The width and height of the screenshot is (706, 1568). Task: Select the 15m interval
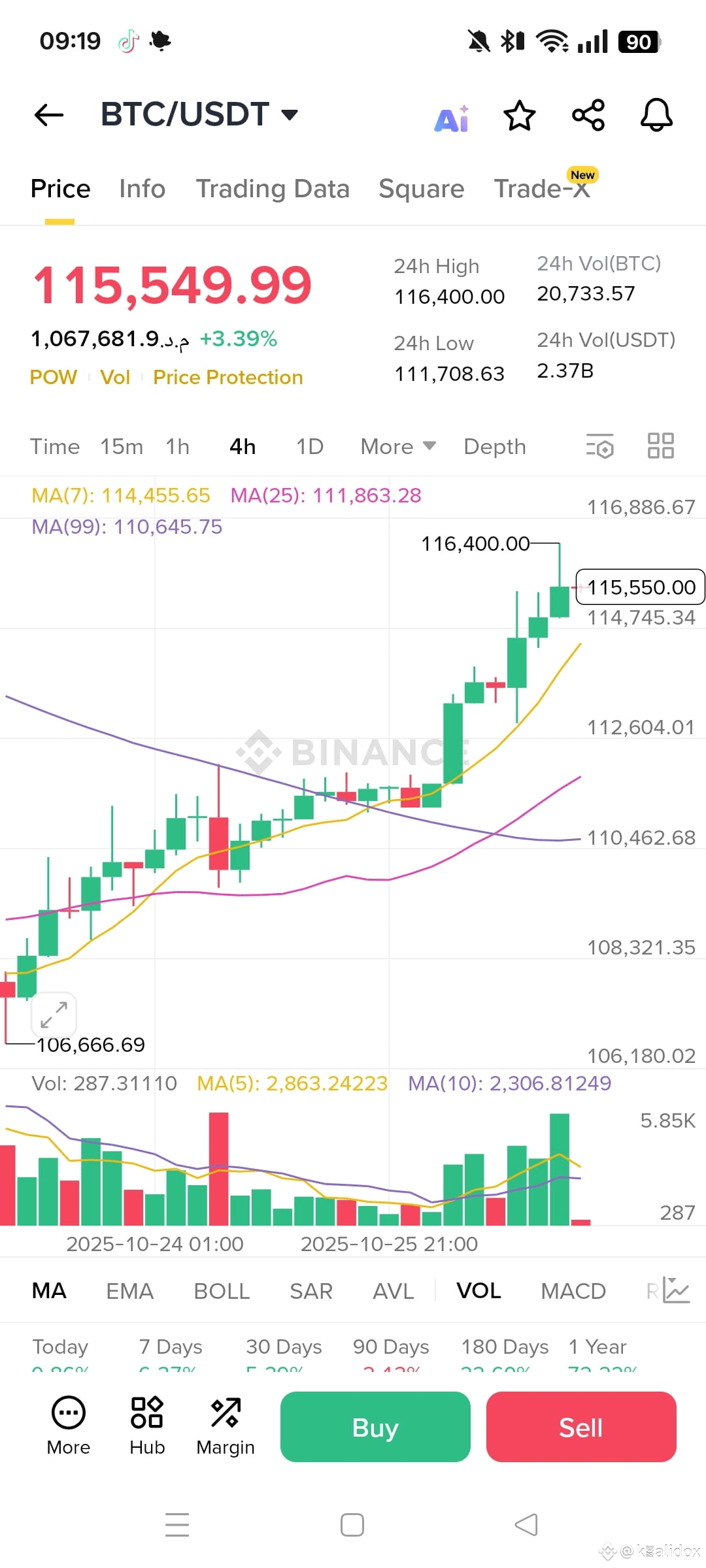pyautogui.click(x=122, y=446)
